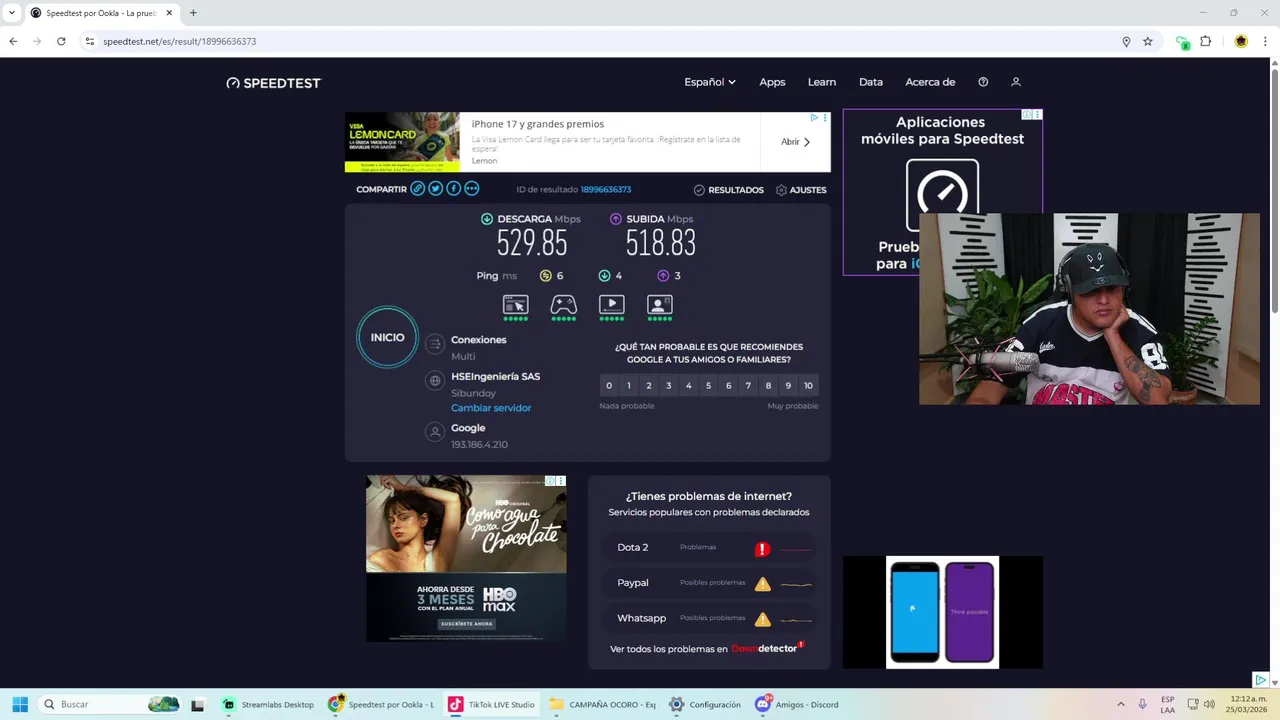This screenshot has width=1280, height=720.
Task: Open the user account icon in header
Action: (x=1015, y=82)
